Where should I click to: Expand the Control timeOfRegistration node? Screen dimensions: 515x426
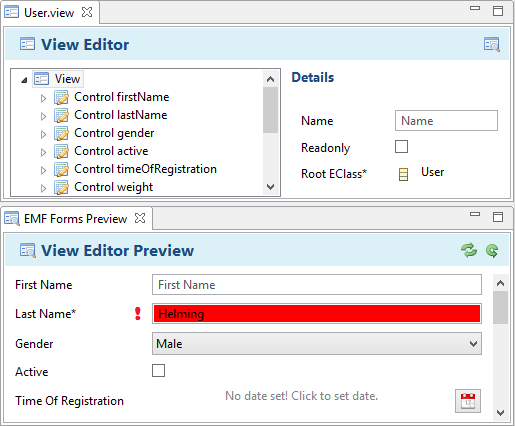click(43, 170)
